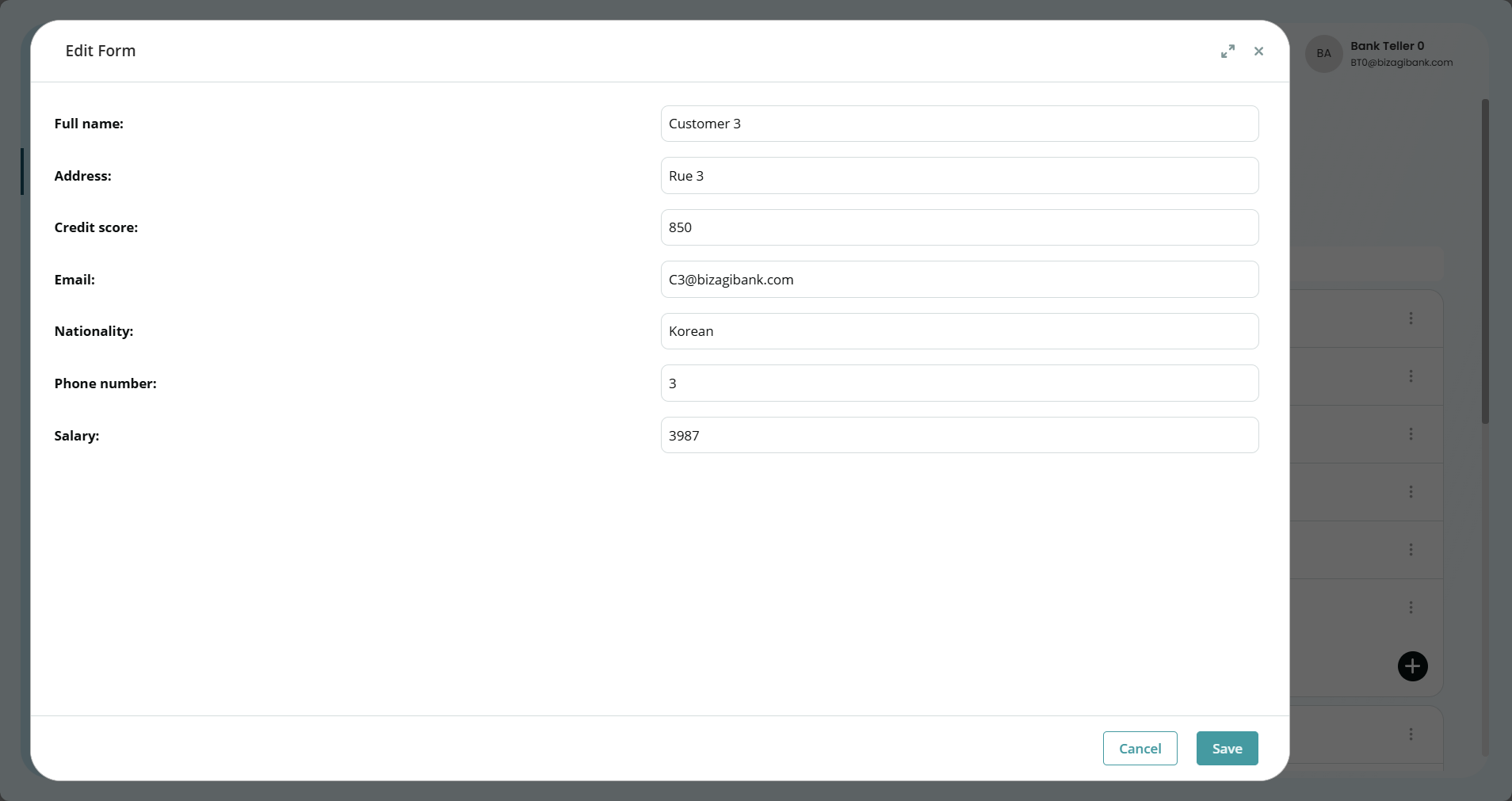Screen dimensions: 1512x801
Task: Select the Credit score field showing 850
Action: [x=960, y=227]
